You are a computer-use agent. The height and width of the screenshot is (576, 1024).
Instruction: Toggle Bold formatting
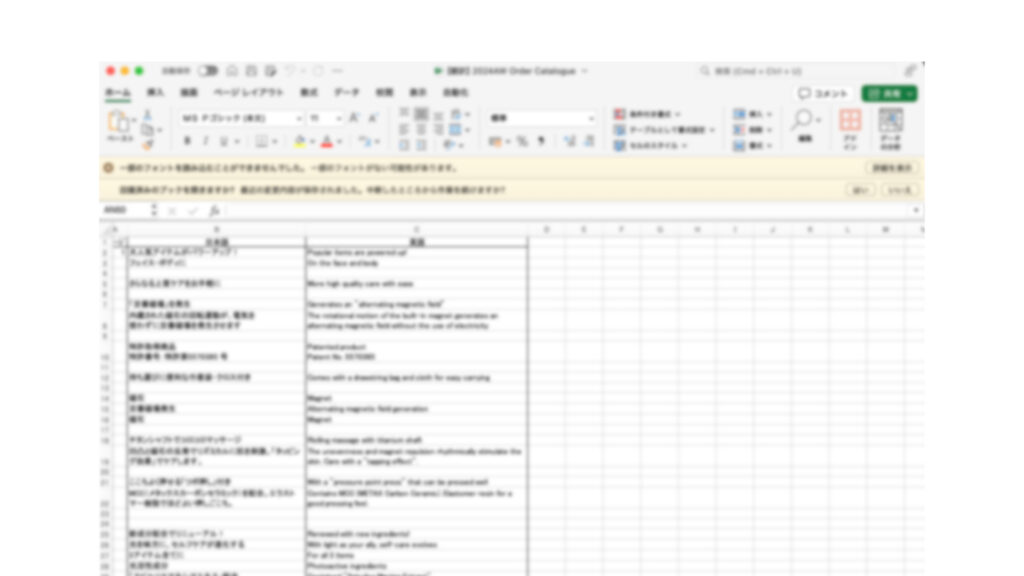(x=187, y=141)
